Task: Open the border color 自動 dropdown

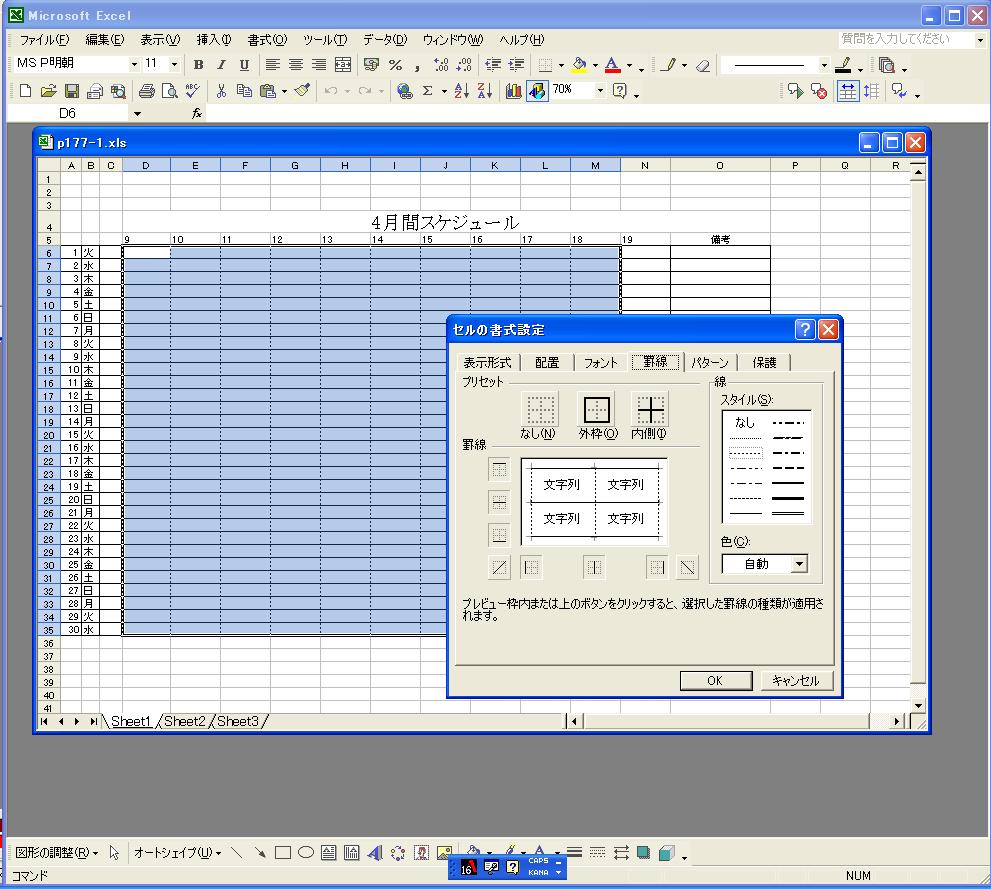Action: (x=799, y=564)
